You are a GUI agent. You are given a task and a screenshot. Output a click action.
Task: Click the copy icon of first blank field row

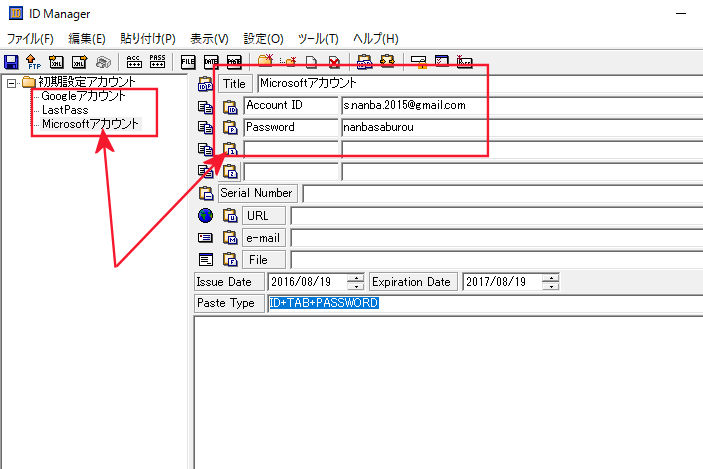205,149
